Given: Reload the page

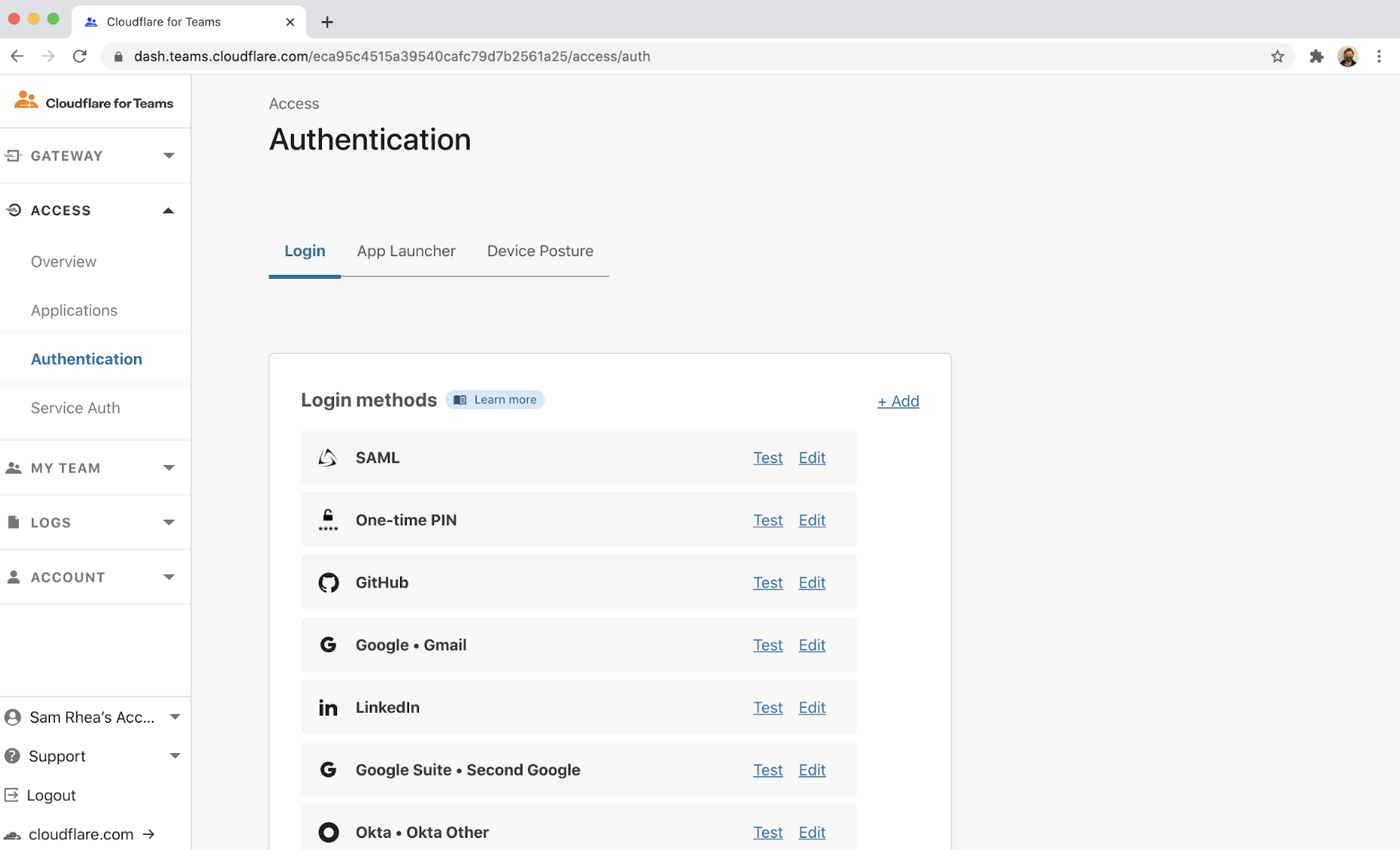Looking at the screenshot, I should tap(80, 56).
